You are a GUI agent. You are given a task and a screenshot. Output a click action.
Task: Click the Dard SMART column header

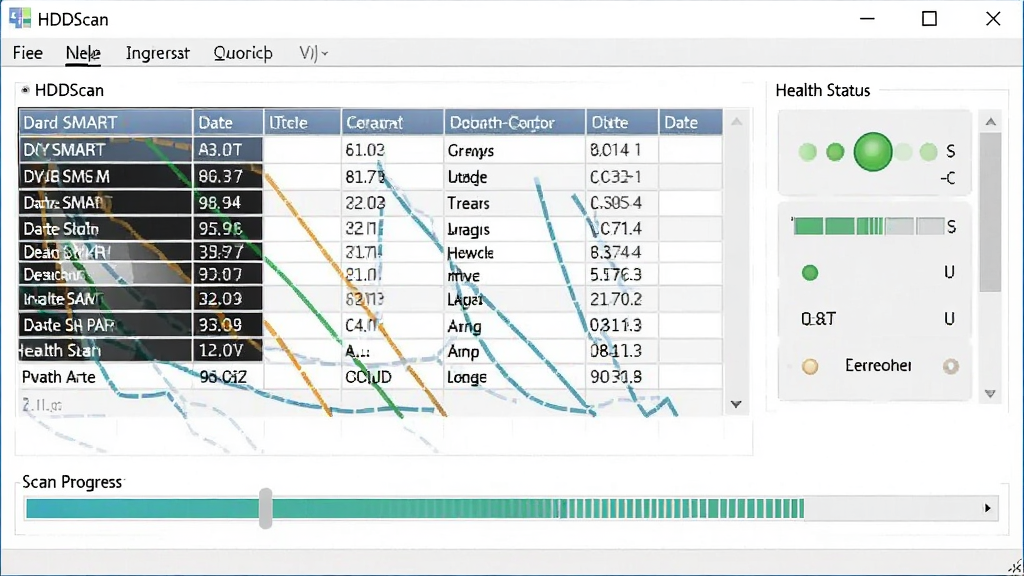point(105,122)
